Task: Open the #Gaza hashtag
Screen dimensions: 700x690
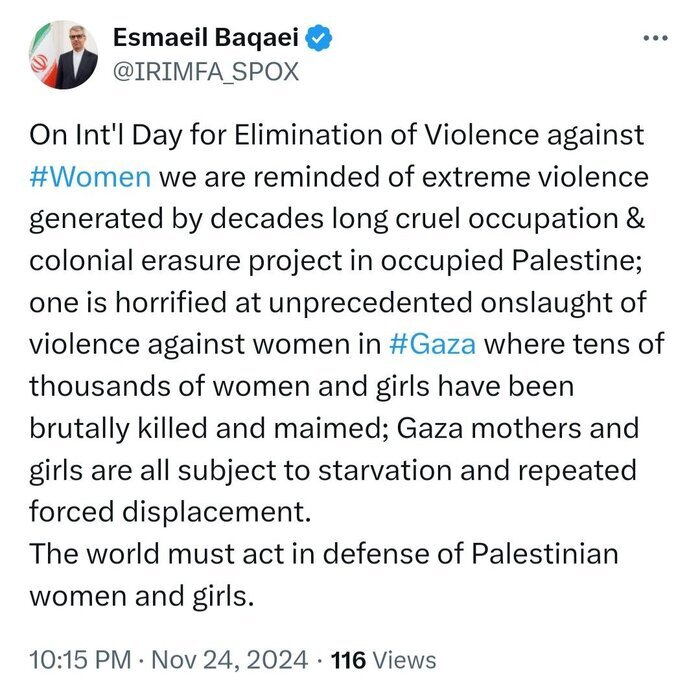Action: (x=432, y=346)
